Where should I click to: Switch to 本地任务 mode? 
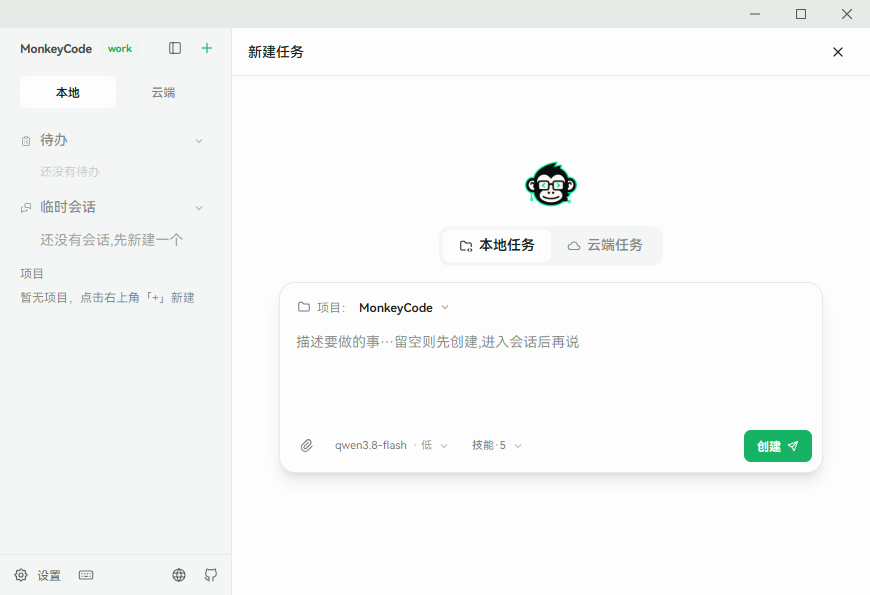click(x=497, y=245)
